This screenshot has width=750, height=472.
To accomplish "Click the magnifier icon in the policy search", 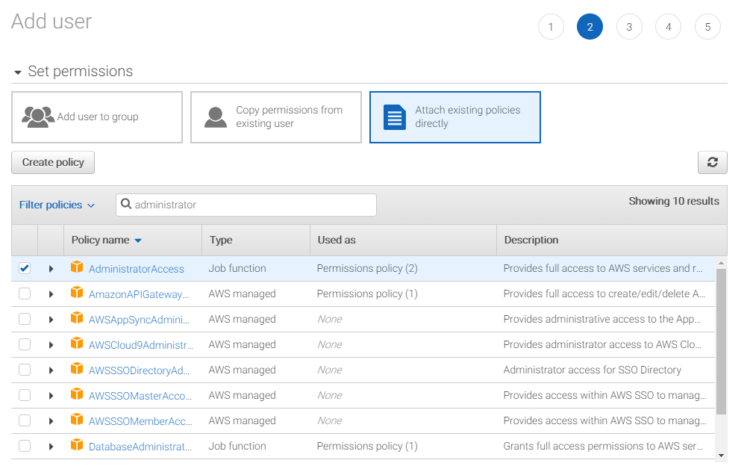I will pyautogui.click(x=126, y=204).
